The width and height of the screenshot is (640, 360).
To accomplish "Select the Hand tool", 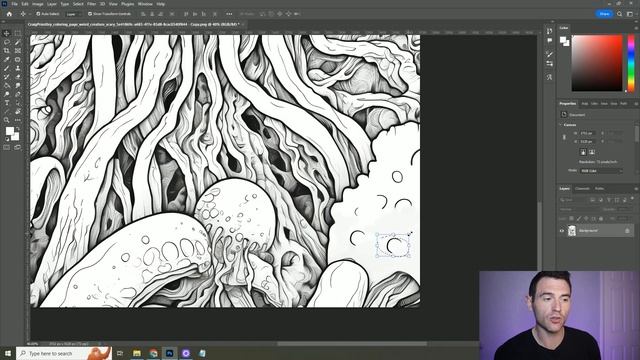I will tap(18, 111).
